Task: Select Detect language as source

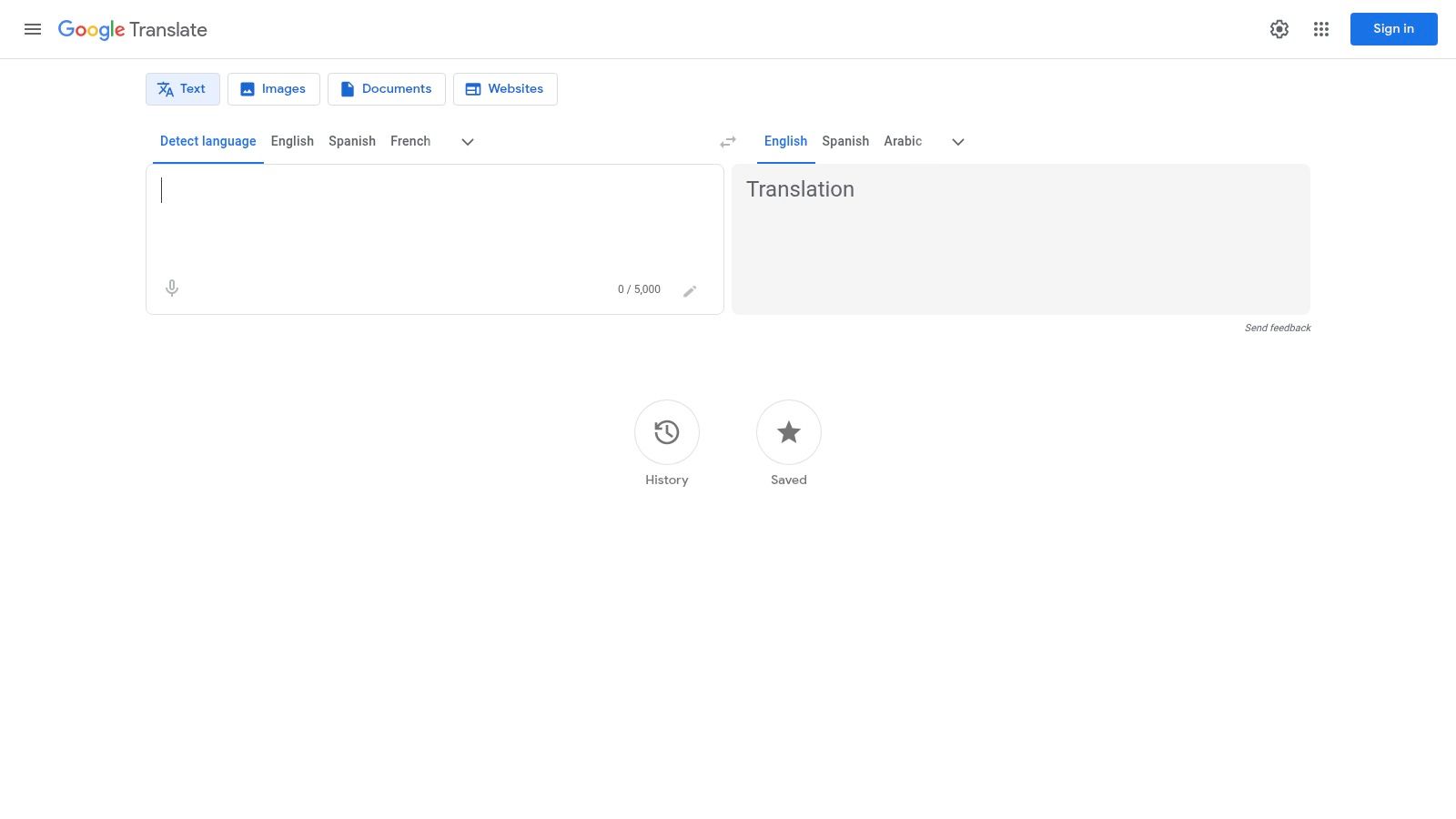Action: pyautogui.click(x=207, y=141)
